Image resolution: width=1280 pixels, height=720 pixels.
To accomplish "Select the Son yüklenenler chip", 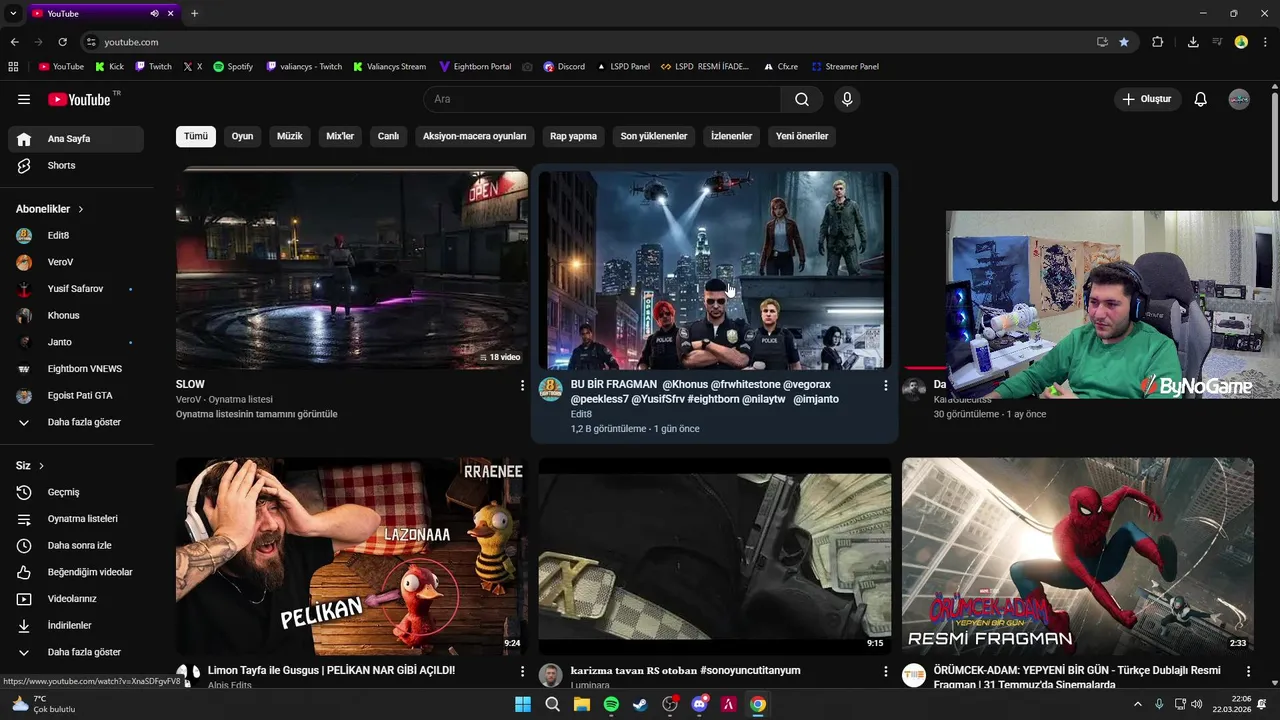I will click(654, 136).
